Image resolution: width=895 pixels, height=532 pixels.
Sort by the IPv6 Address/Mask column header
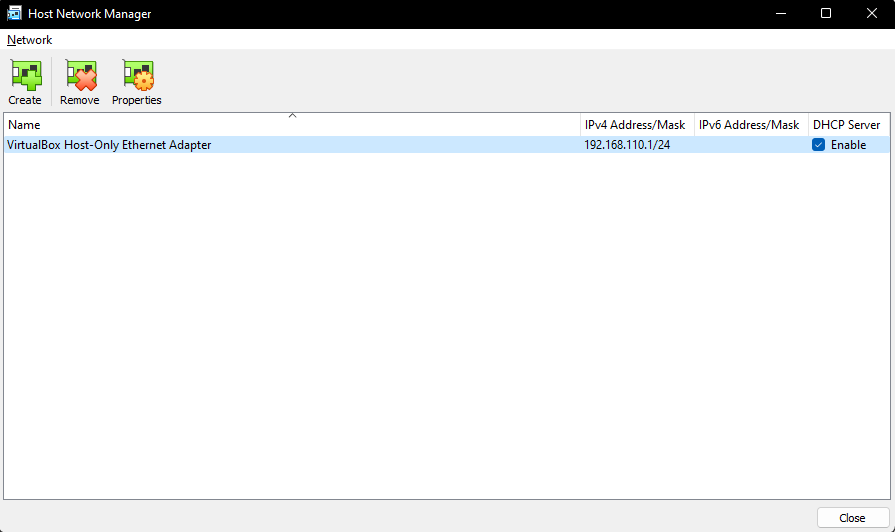[x=751, y=124]
